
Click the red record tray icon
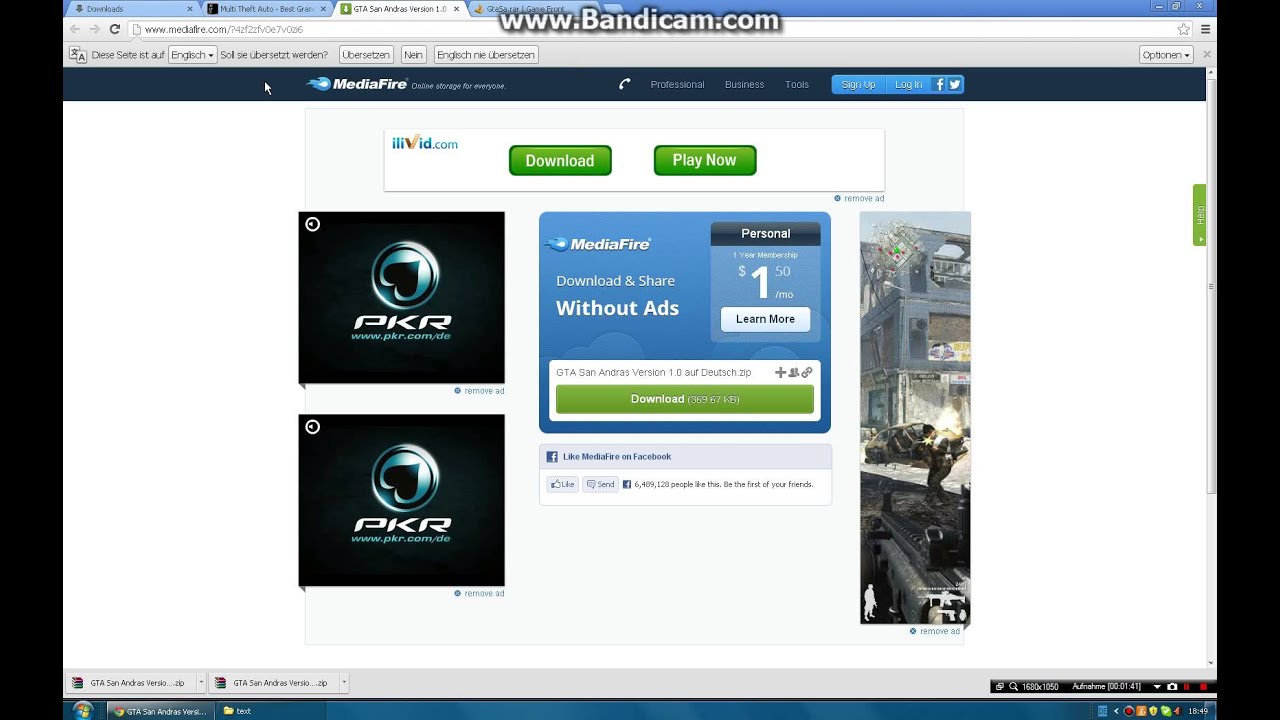click(1129, 711)
